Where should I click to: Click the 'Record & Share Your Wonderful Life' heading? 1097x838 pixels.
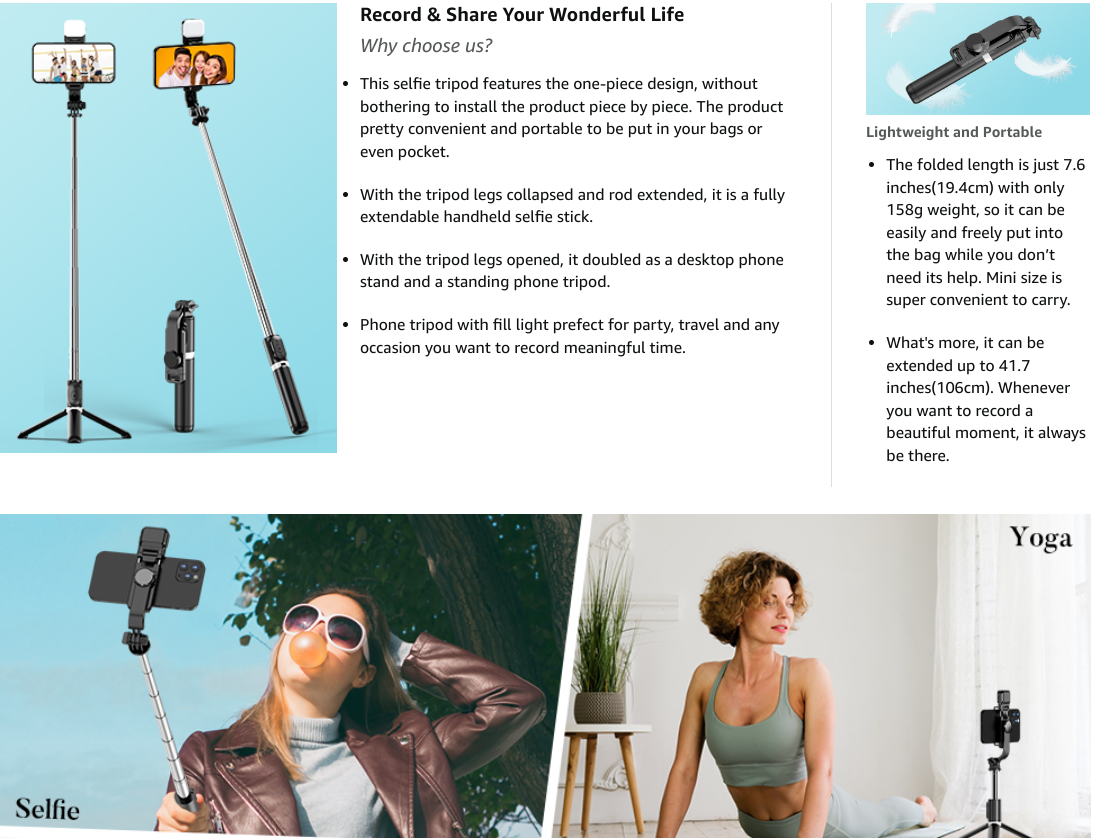click(x=522, y=15)
